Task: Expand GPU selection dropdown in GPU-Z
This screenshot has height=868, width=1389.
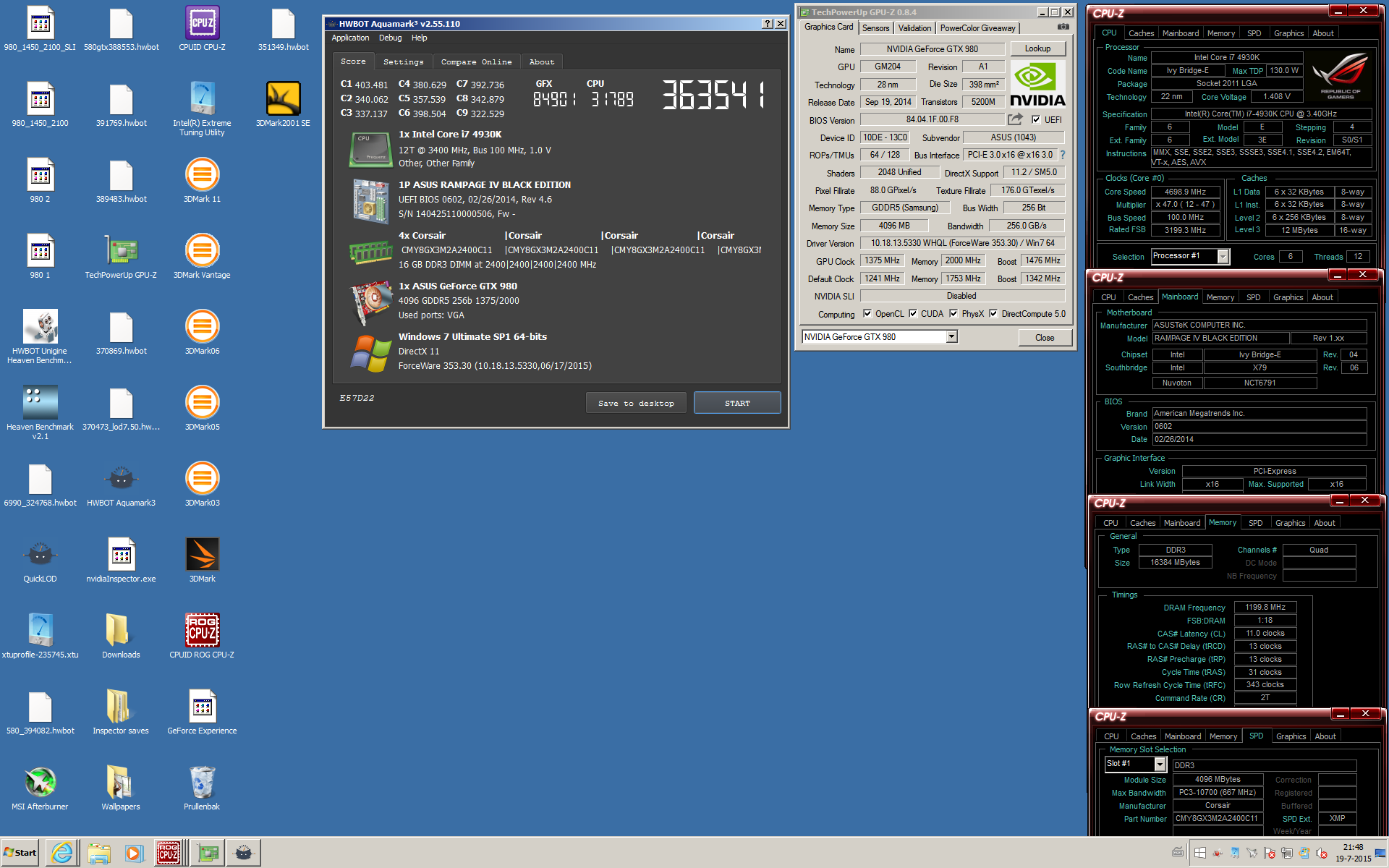Action: click(x=951, y=336)
